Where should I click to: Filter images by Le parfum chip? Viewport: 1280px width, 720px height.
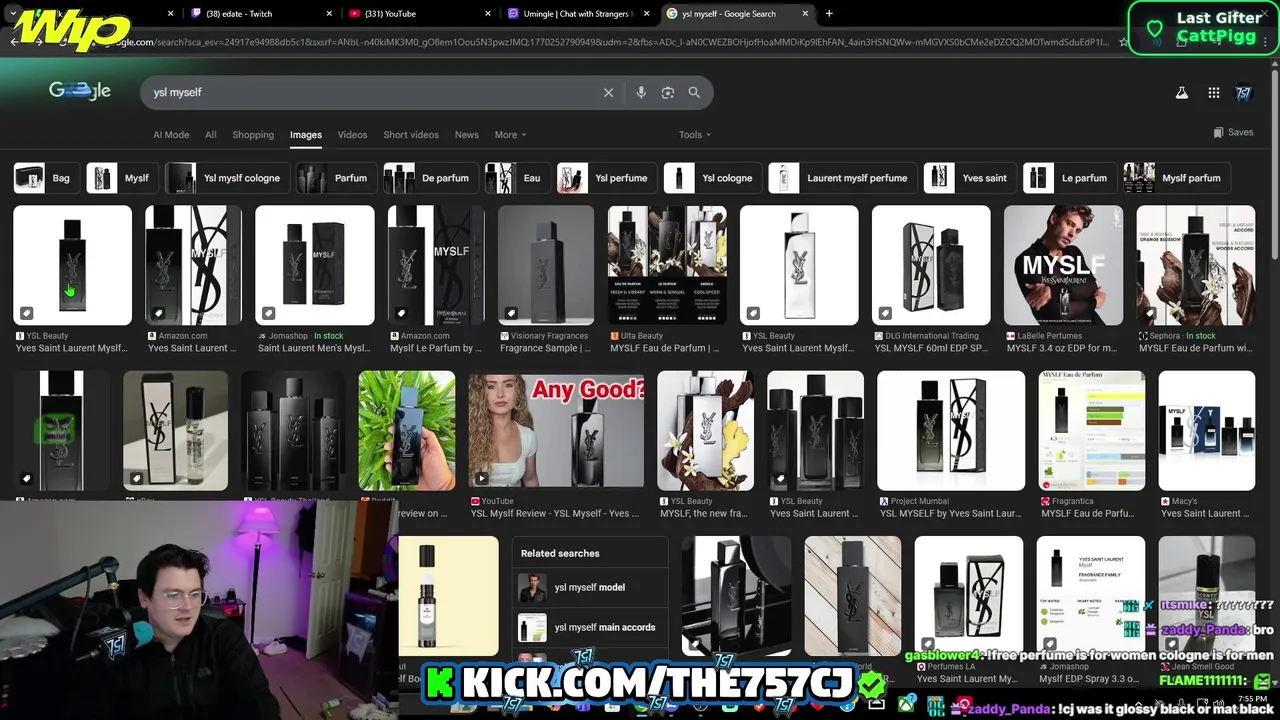pos(1069,178)
